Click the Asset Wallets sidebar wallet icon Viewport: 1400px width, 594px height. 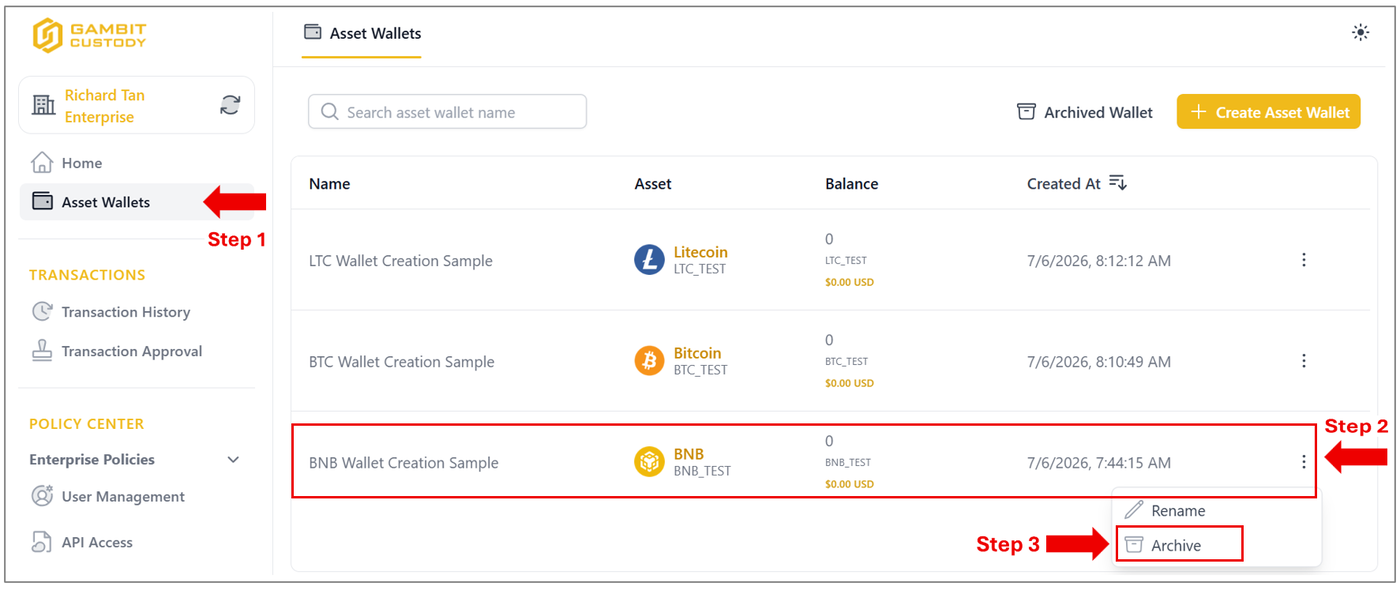pyautogui.click(x=42, y=201)
